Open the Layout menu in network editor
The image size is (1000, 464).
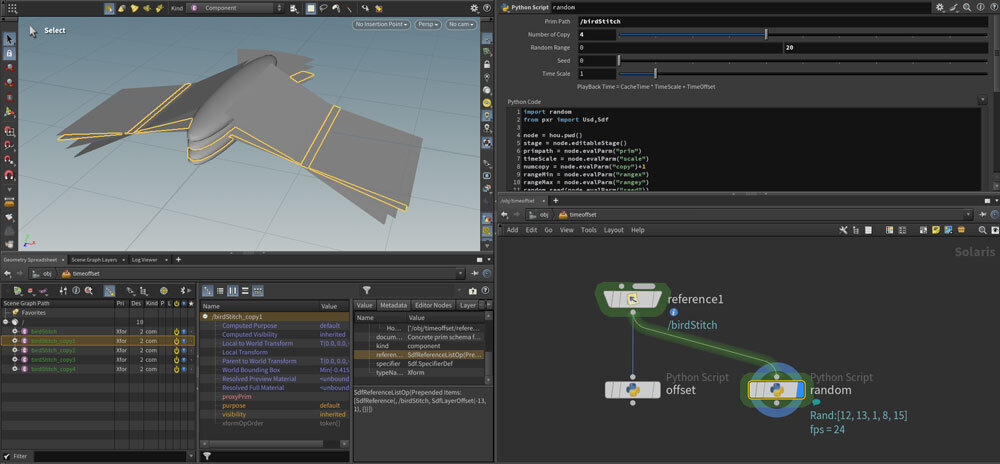click(613, 230)
